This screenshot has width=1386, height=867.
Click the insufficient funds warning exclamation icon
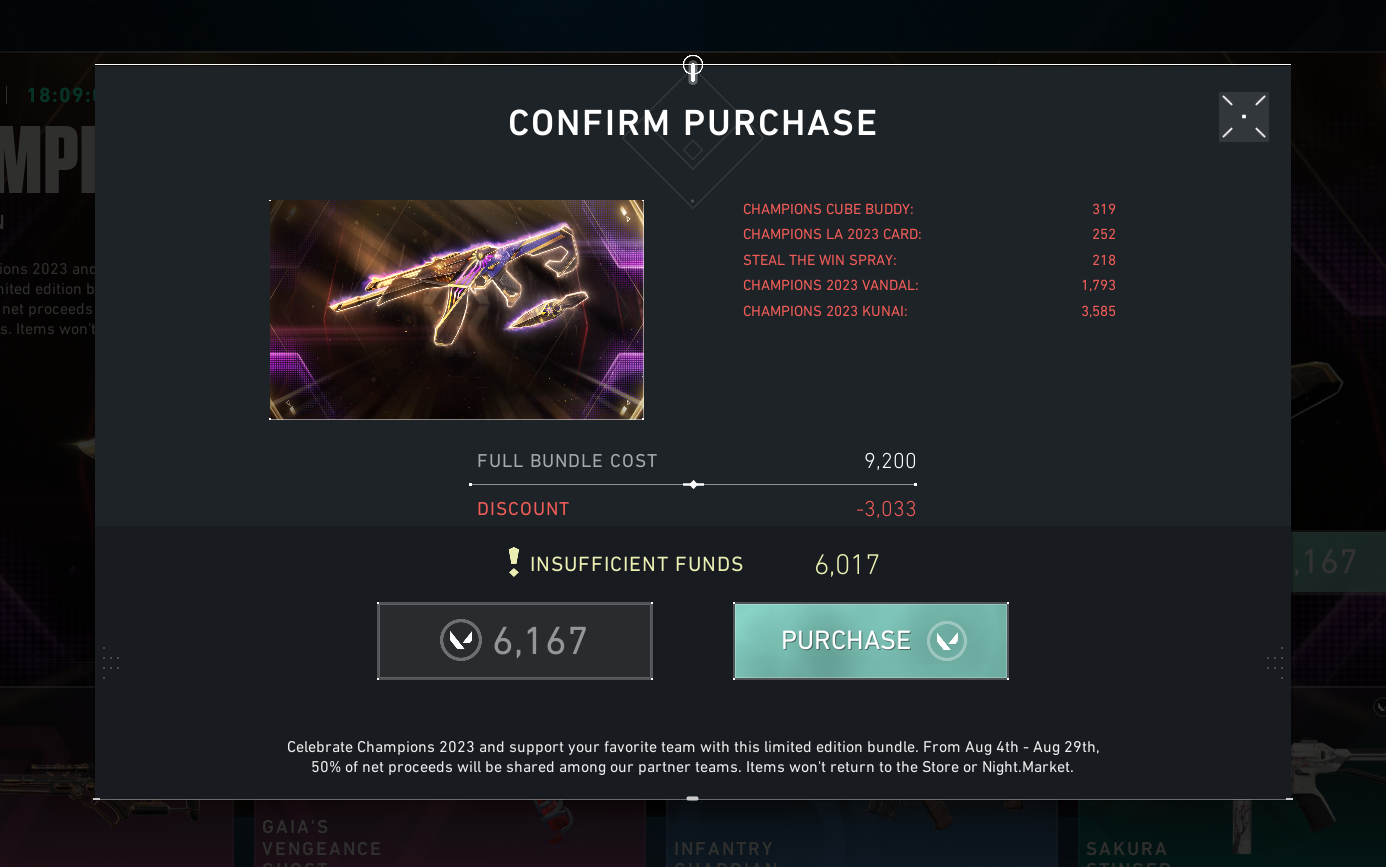514,562
